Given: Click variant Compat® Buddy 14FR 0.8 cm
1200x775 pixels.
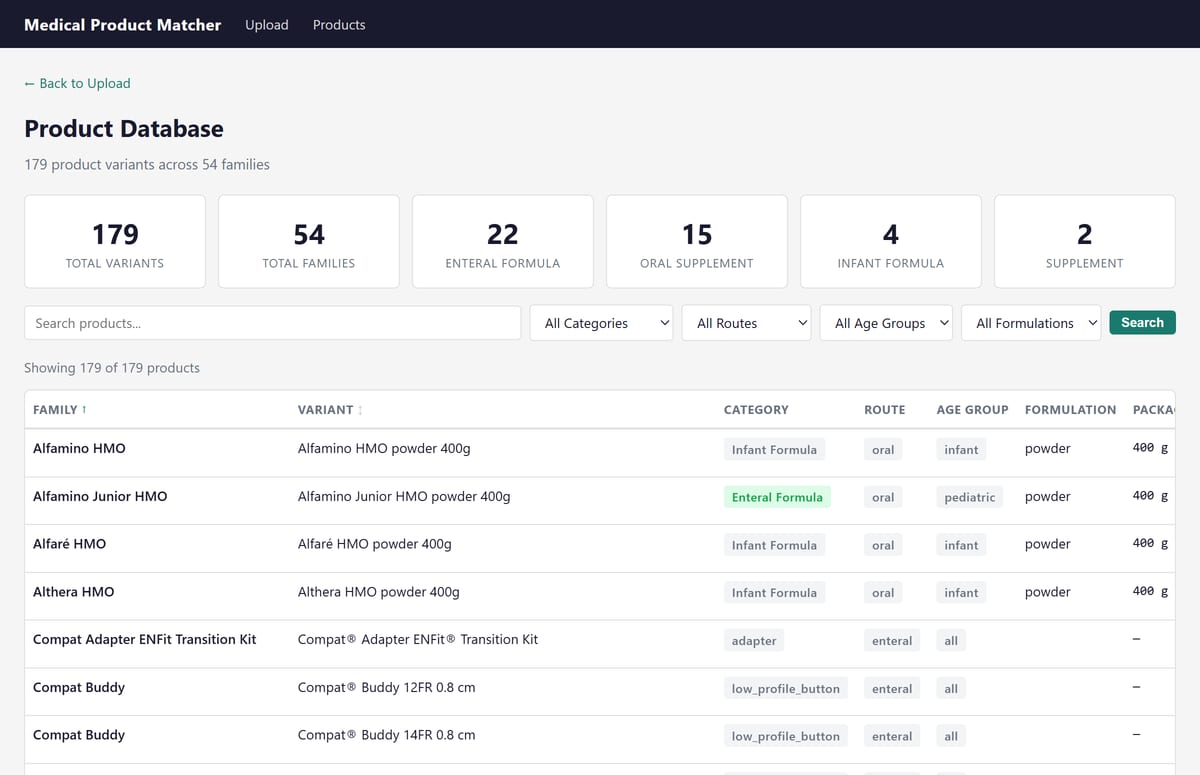Looking at the screenshot, I should 387,735.
